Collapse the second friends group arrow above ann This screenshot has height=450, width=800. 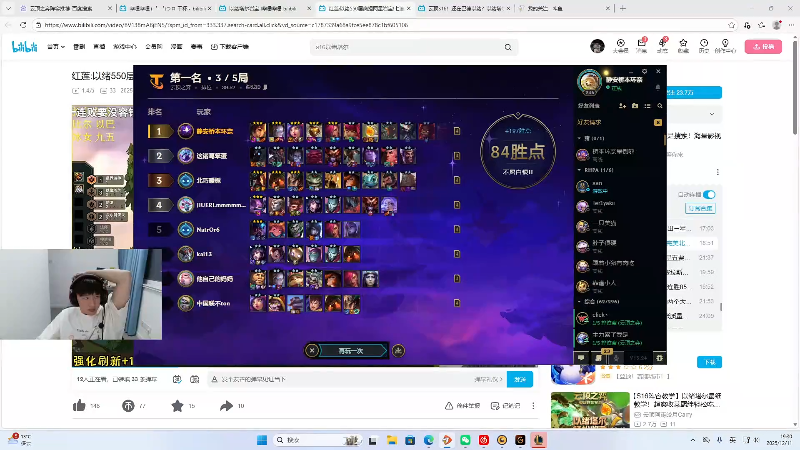click(579, 170)
